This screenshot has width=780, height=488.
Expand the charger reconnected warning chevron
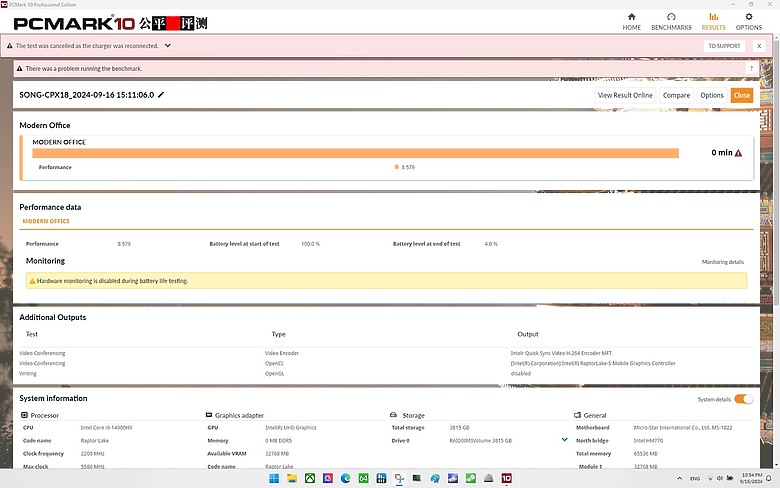click(168, 45)
